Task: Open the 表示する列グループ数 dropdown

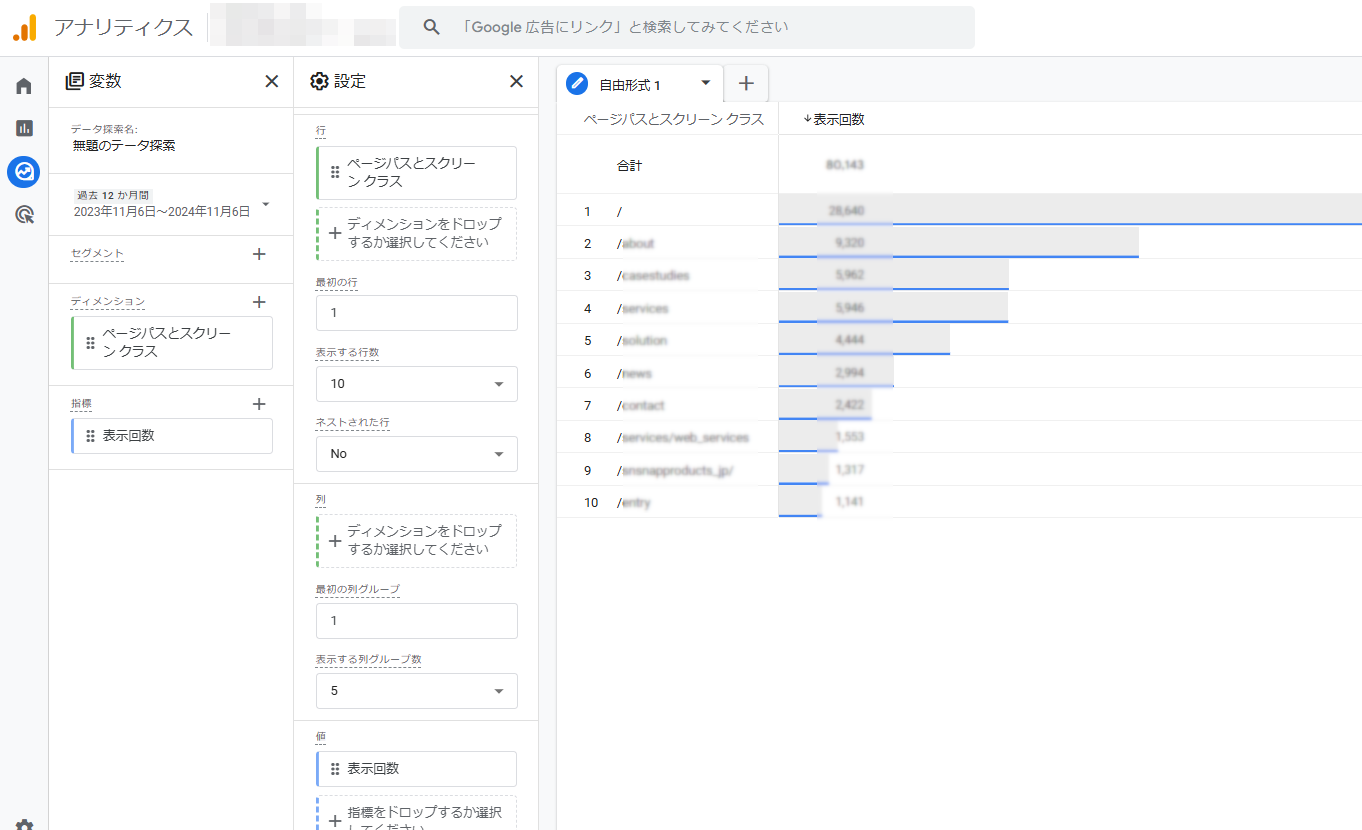Action: [x=417, y=691]
